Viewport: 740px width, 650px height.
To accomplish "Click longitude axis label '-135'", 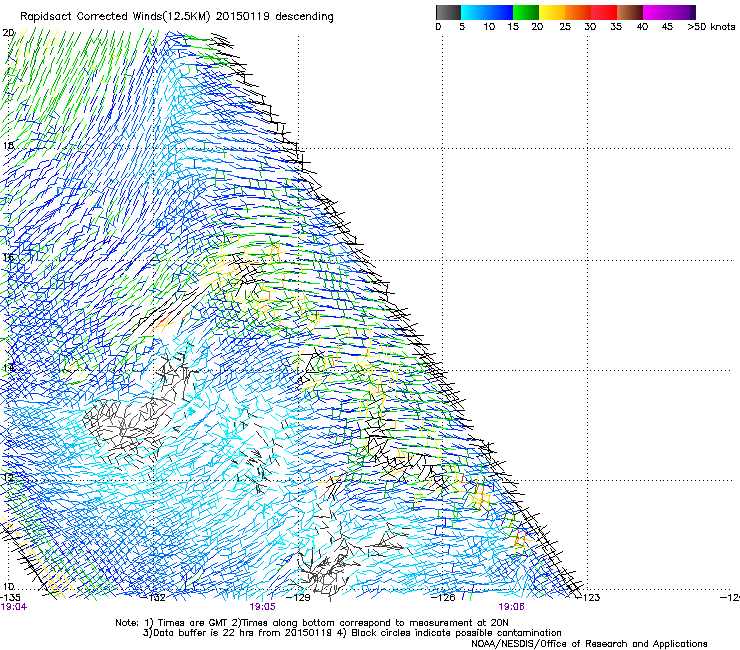I will [10, 597].
